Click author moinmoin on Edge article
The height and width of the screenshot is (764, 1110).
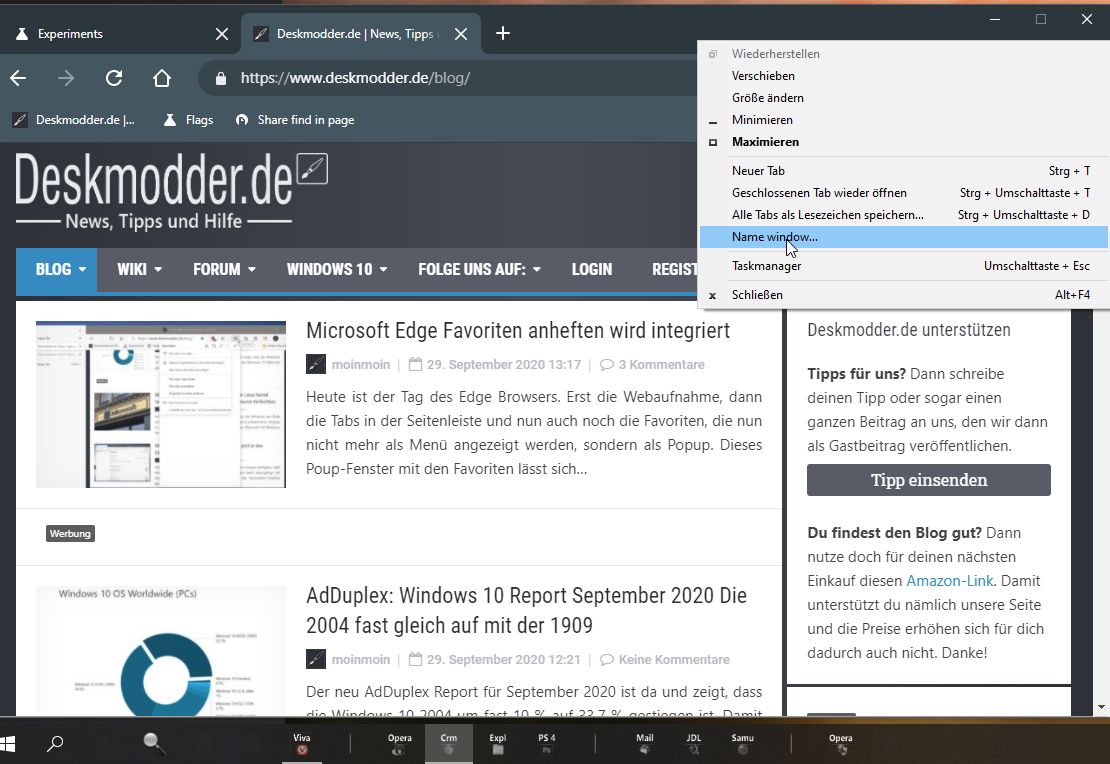(360, 365)
